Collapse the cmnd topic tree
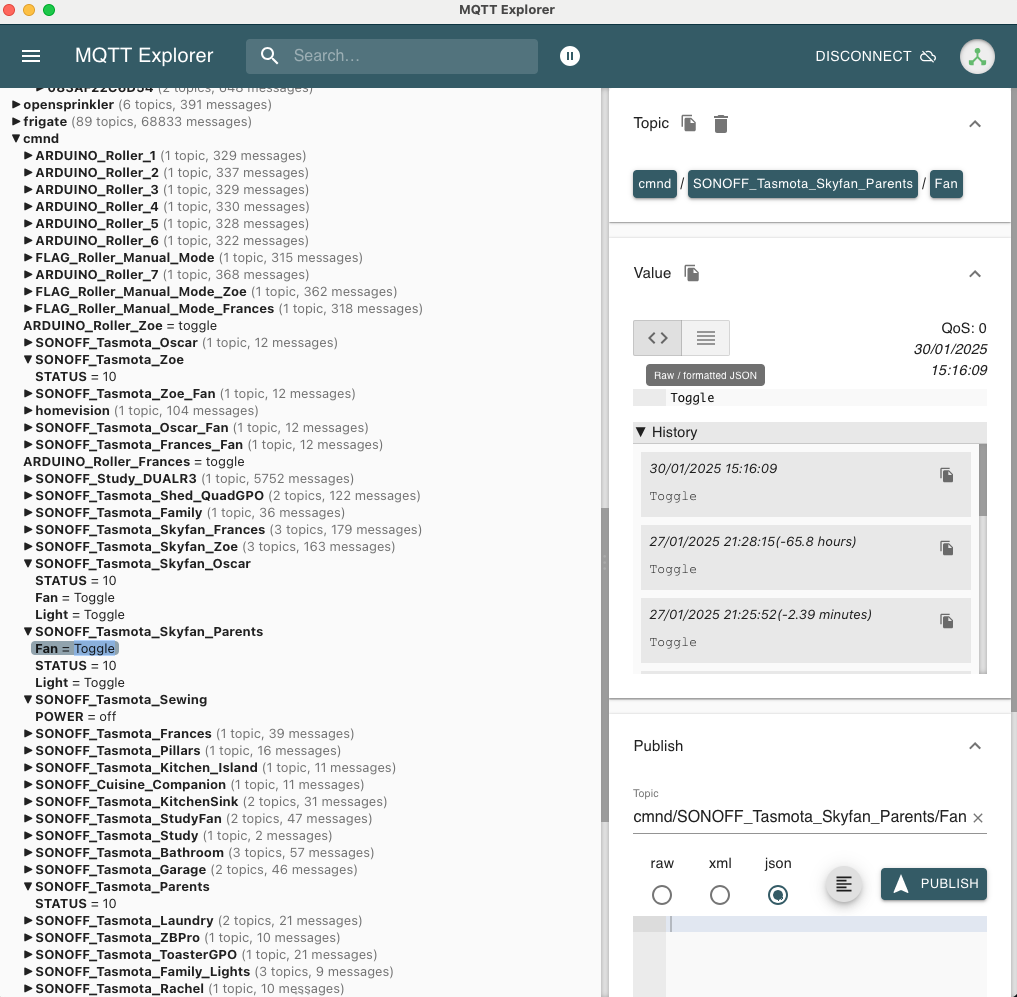Screen dimensions: 1017x997 click(x=16, y=138)
